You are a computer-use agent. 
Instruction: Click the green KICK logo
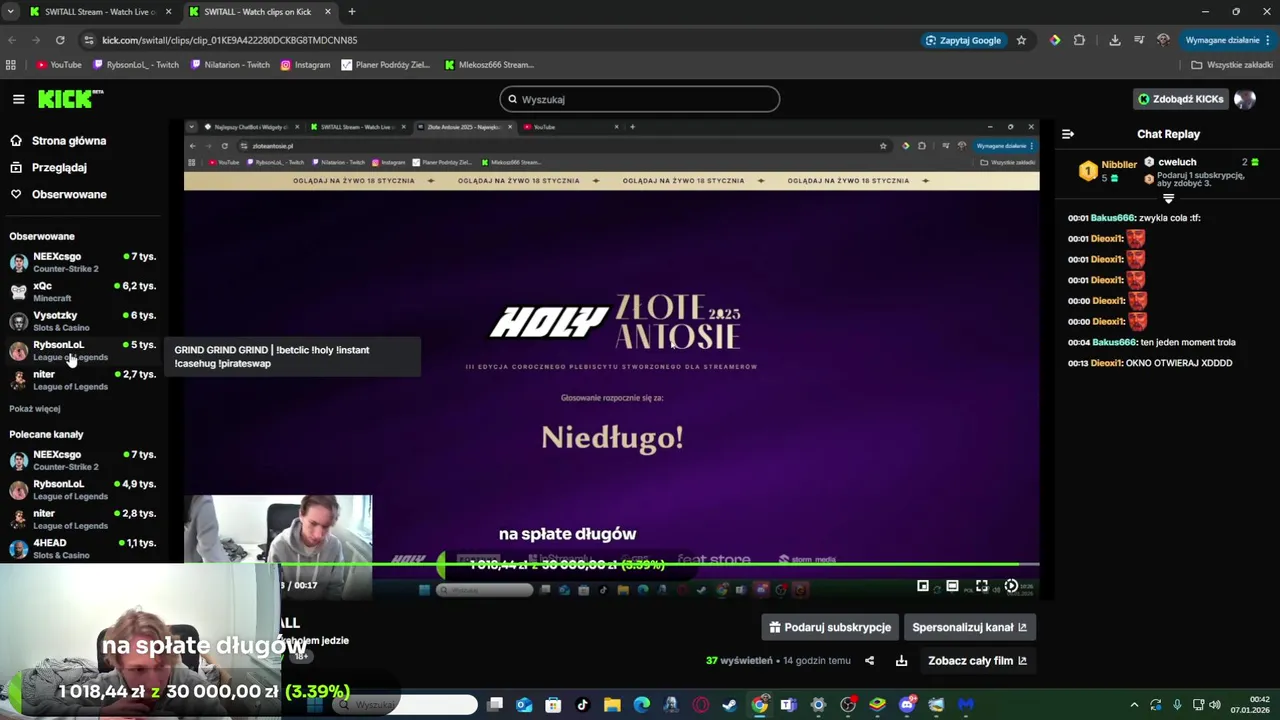(x=70, y=98)
